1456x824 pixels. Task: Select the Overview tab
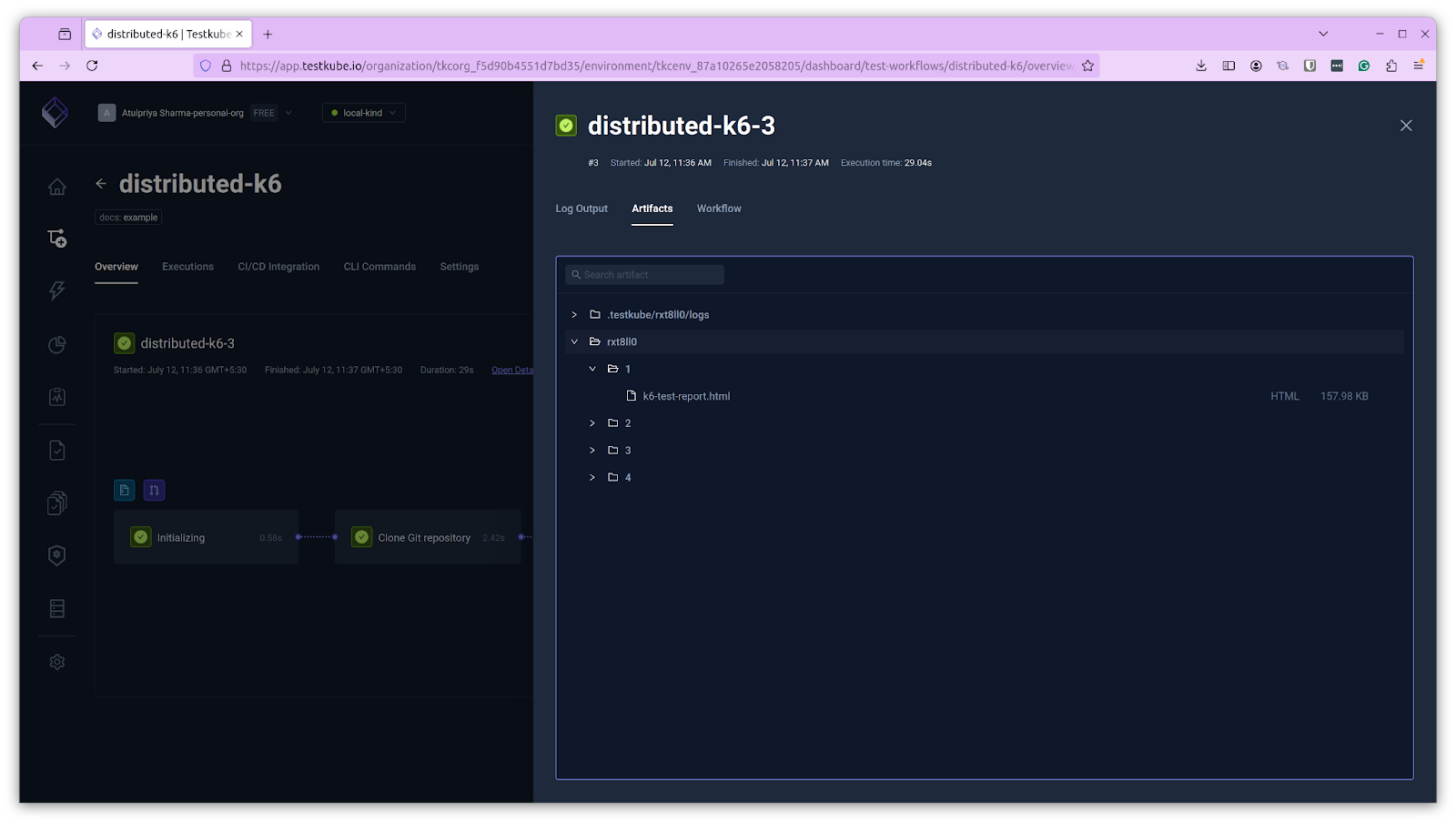coord(116,267)
